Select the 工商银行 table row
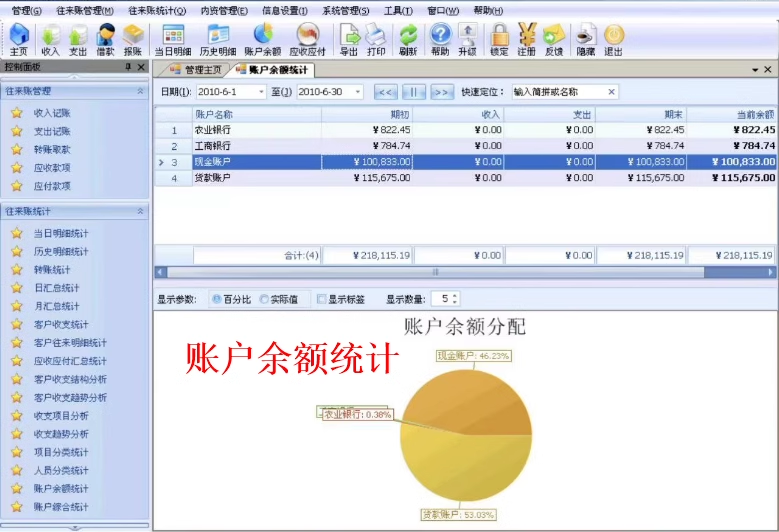The image size is (779, 532). (x=466, y=146)
